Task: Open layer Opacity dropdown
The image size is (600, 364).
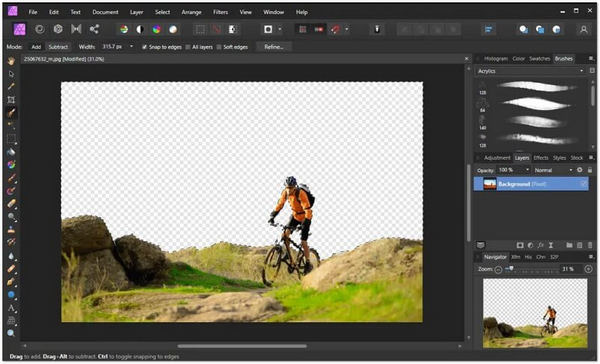Action: pos(527,170)
